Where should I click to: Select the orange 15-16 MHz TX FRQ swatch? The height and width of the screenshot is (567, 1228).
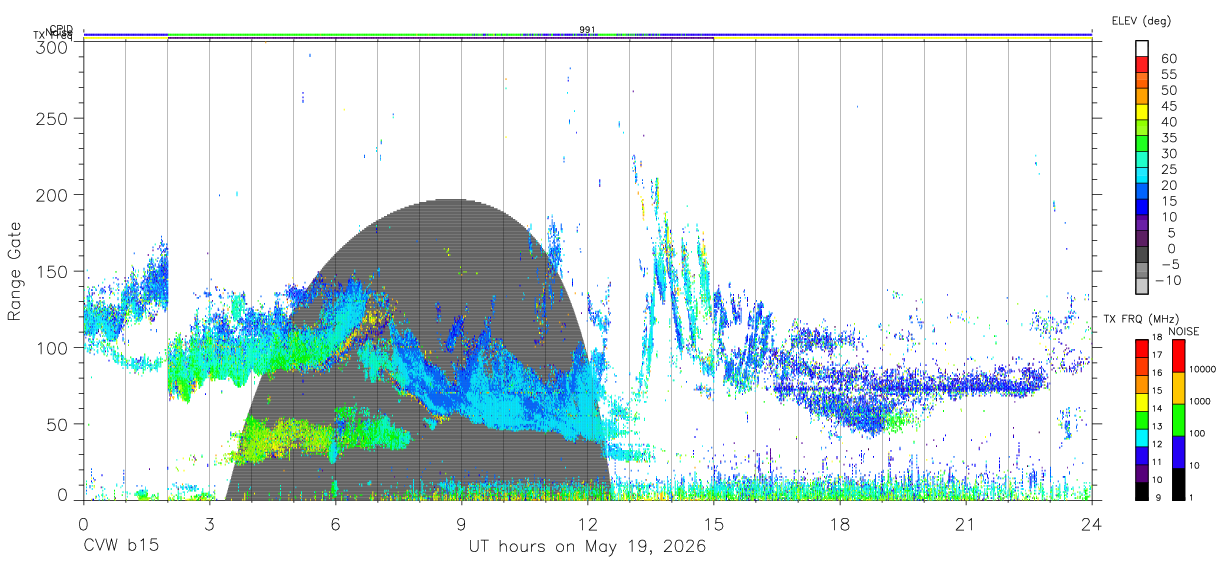click(x=1141, y=382)
